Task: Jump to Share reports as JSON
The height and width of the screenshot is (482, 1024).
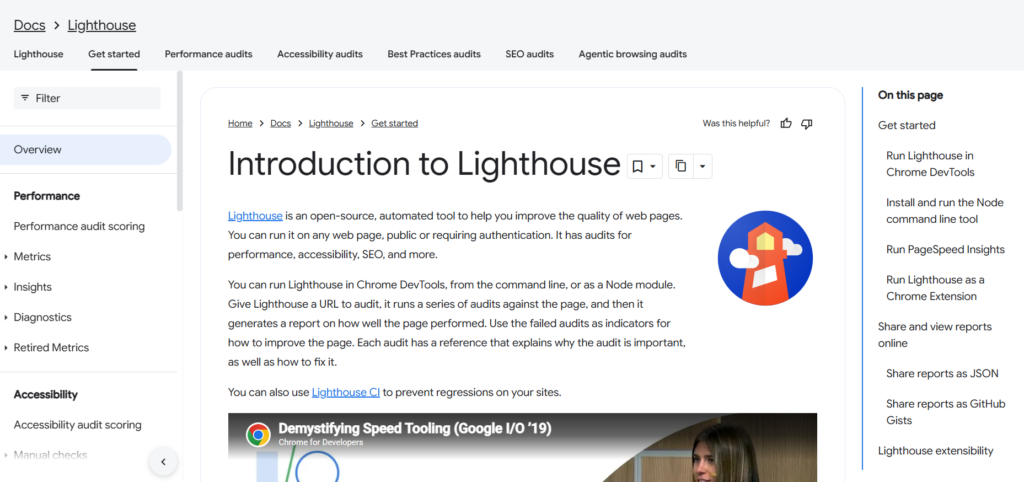Action: (x=942, y=374)
